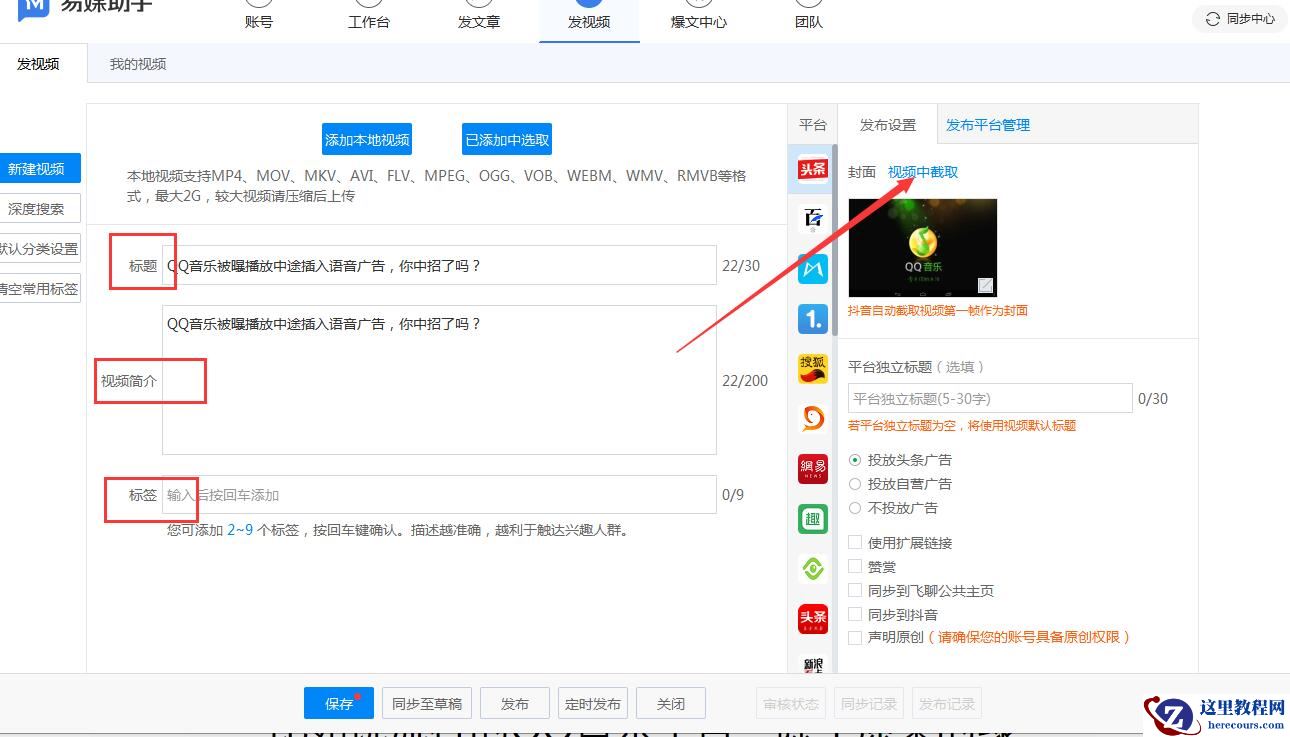This screenshot has height=737, width=1290.
Task: Select the Baijiahao platform icon
Action: pyautogui.click(x=813, y=219)
